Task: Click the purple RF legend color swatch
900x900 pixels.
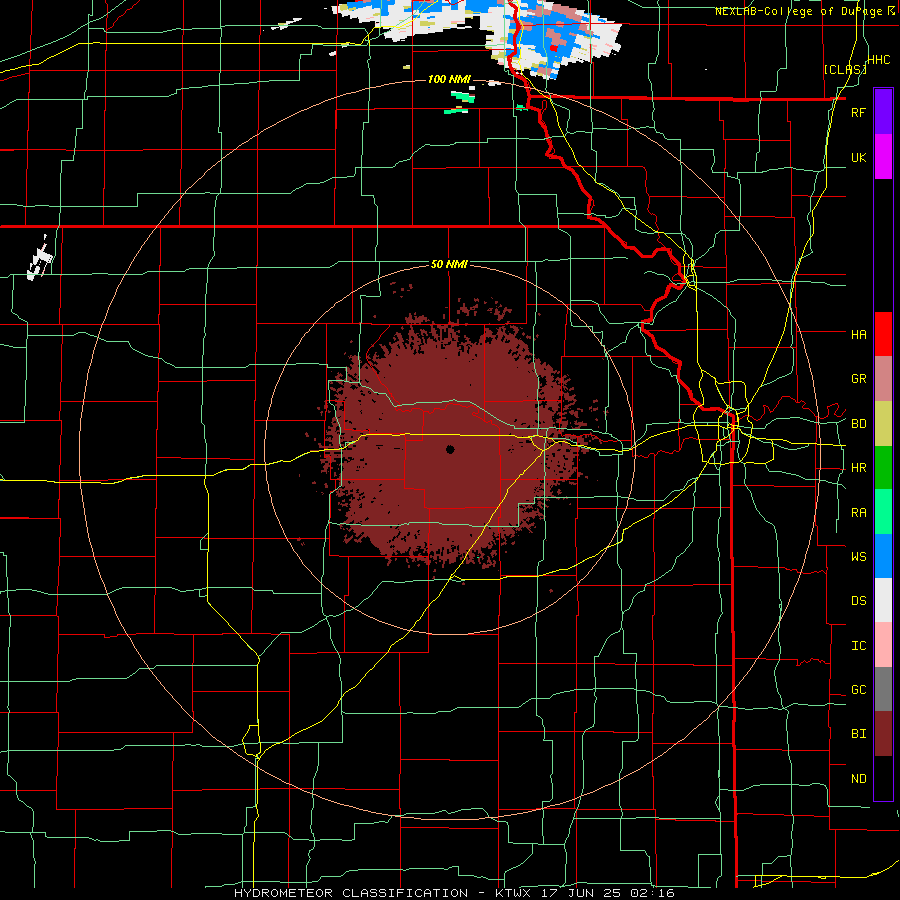Action: tap(883, 112)
